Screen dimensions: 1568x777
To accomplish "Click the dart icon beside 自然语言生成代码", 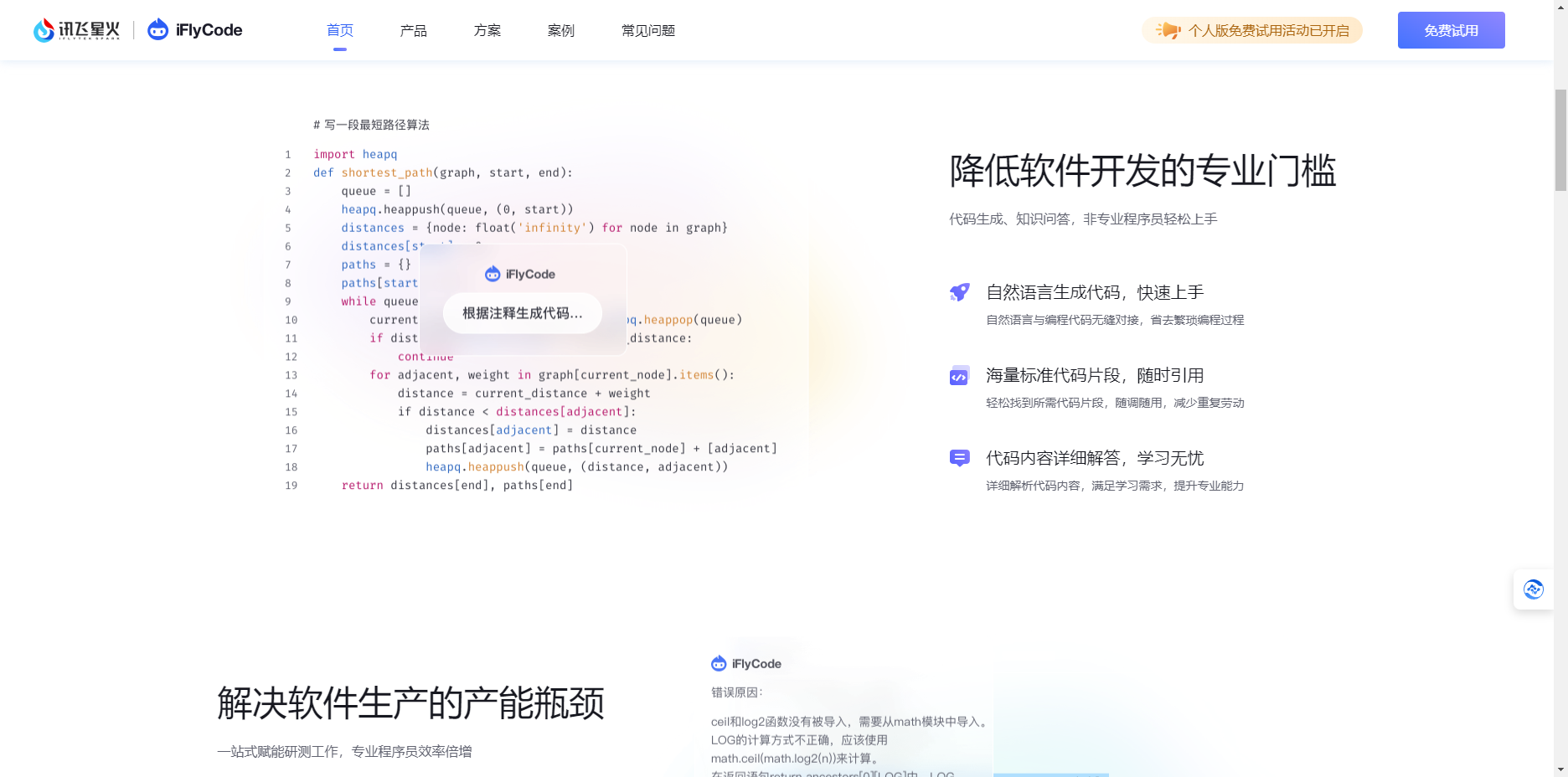I will (x=959, y=291).
